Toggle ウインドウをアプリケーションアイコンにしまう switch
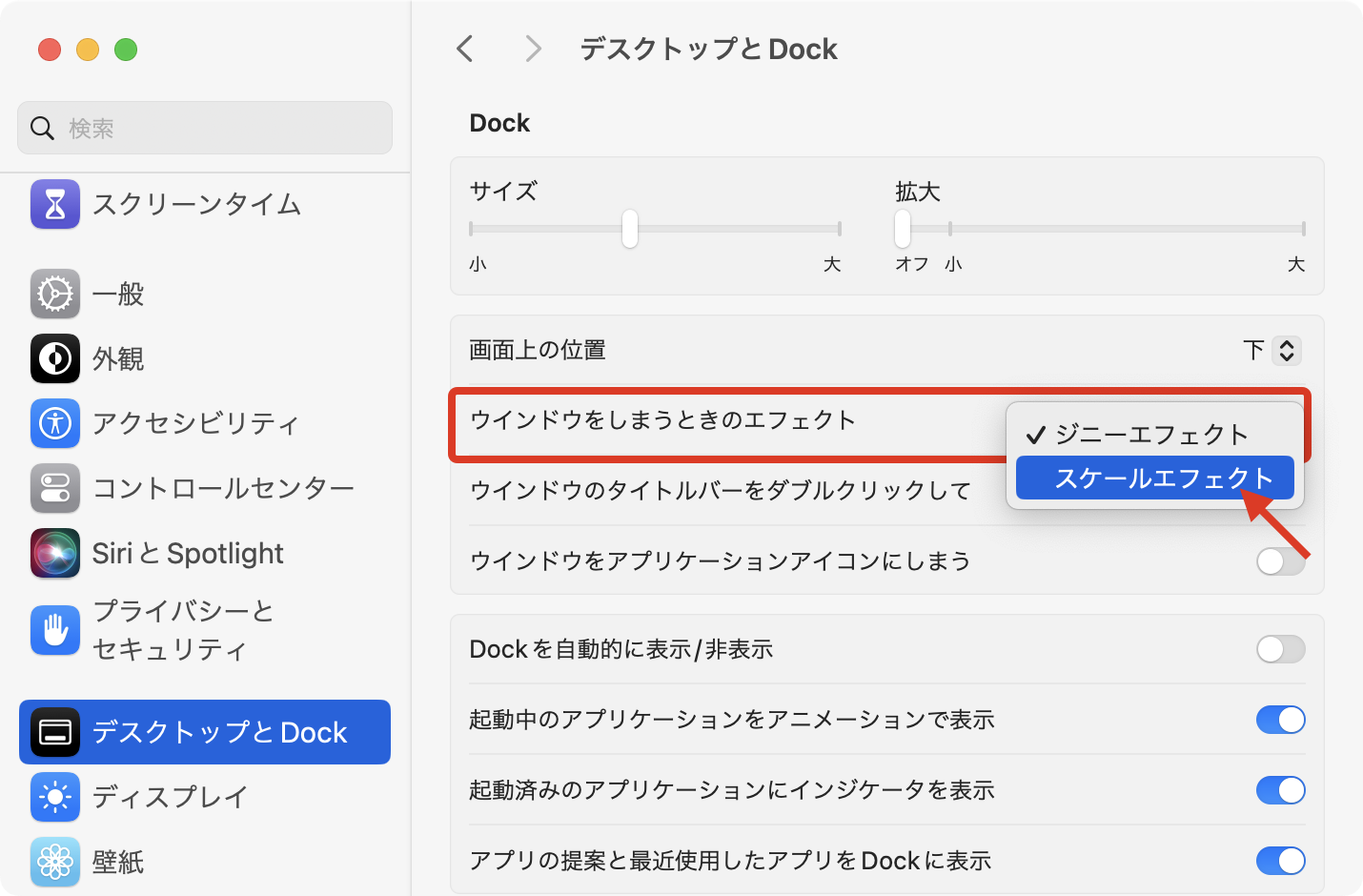1363x896 pixels. click(x=1280, y=560)
